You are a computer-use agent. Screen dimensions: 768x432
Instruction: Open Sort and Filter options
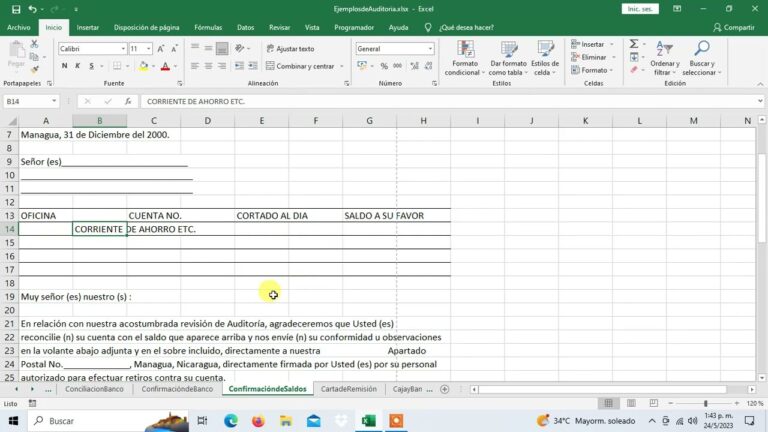665,58
